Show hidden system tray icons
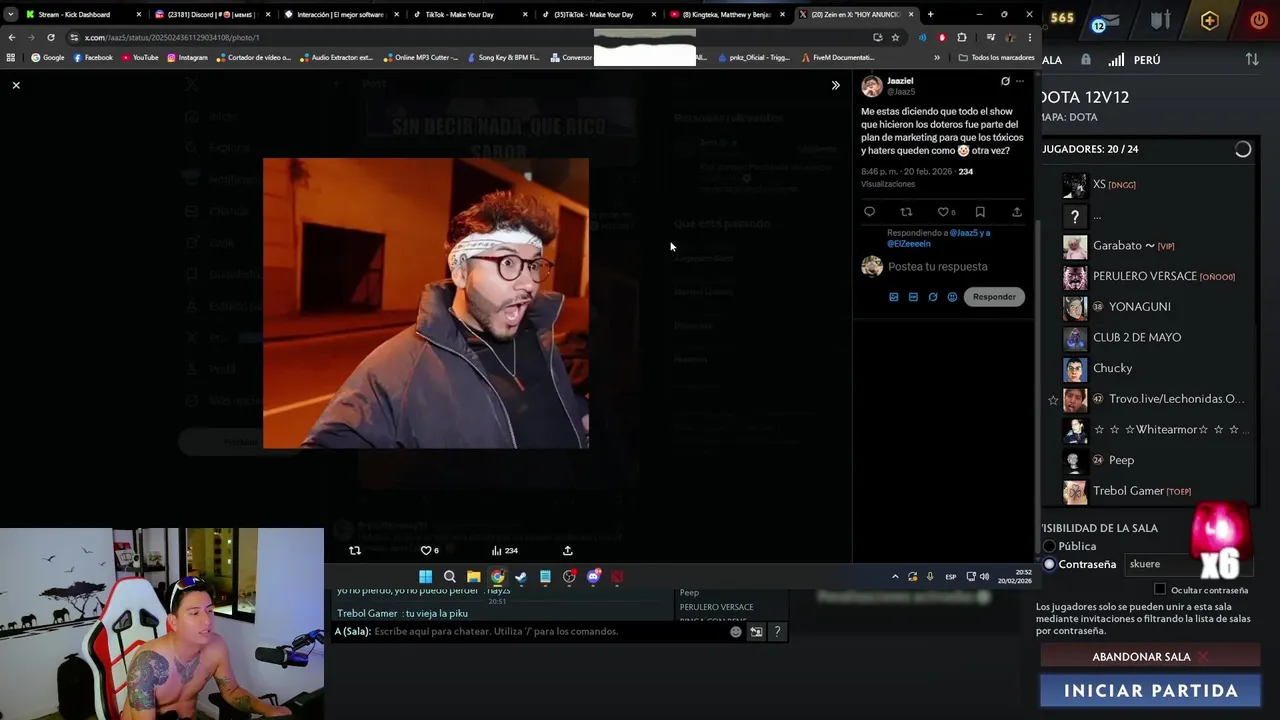 (895, 576)
